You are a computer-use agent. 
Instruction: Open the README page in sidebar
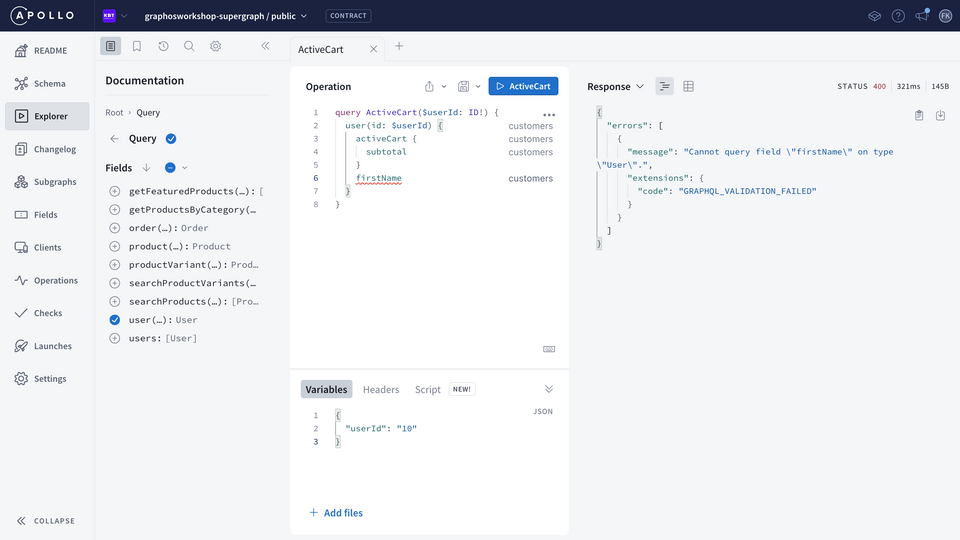tap(47, 51)
